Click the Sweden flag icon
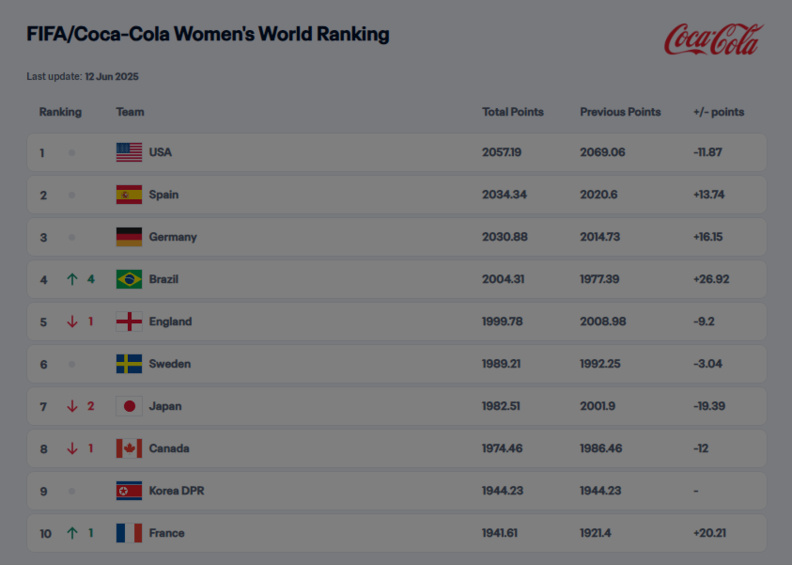 pyautogui.click(x=129, y=364)
